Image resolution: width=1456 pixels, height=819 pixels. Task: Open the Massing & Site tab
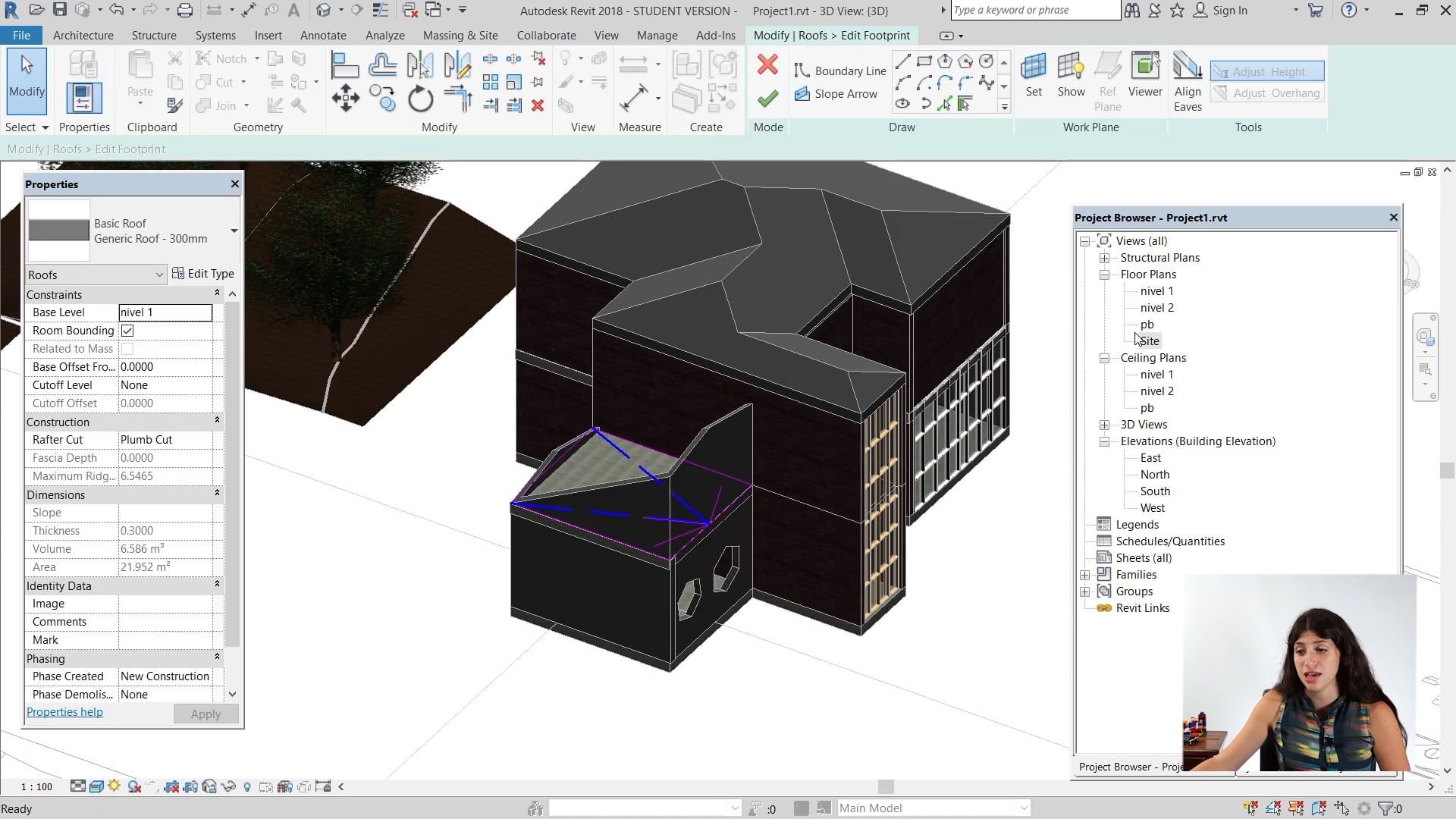460,35
